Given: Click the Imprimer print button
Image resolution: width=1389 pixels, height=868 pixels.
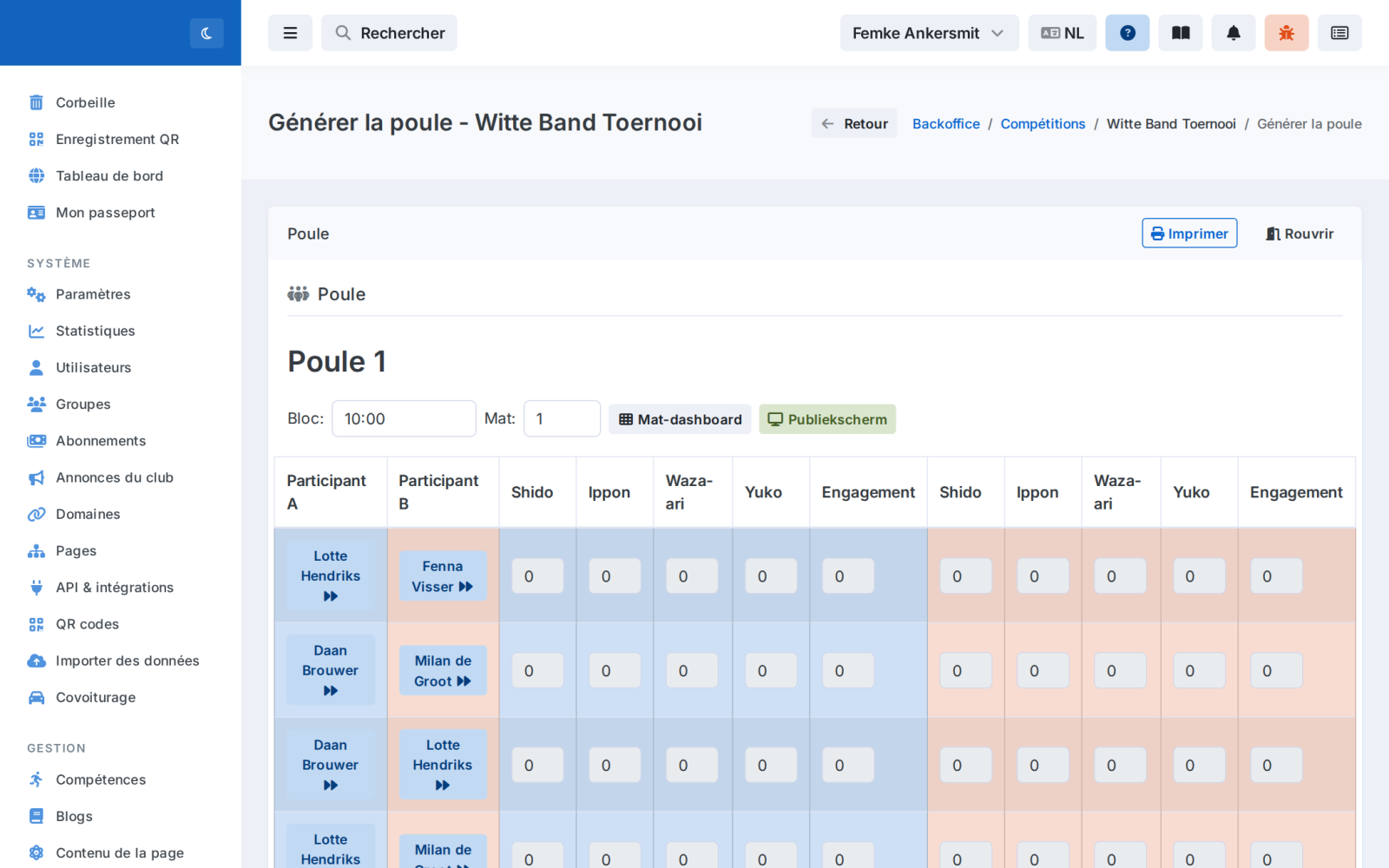Looking at the screenshot, I should [1189, 233].
